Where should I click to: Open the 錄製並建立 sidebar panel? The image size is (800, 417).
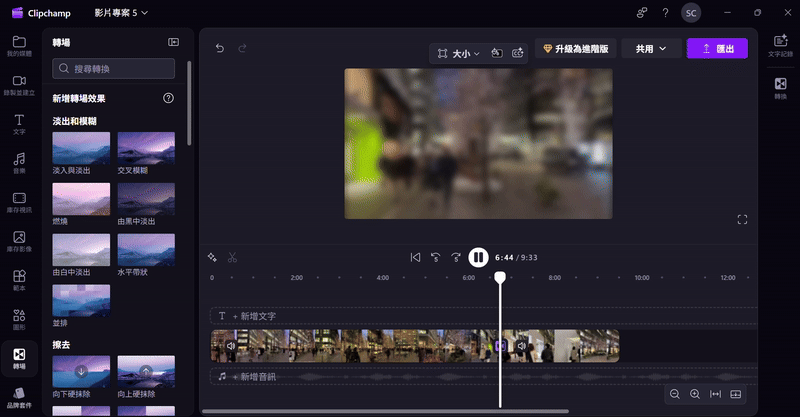[19, 85]
